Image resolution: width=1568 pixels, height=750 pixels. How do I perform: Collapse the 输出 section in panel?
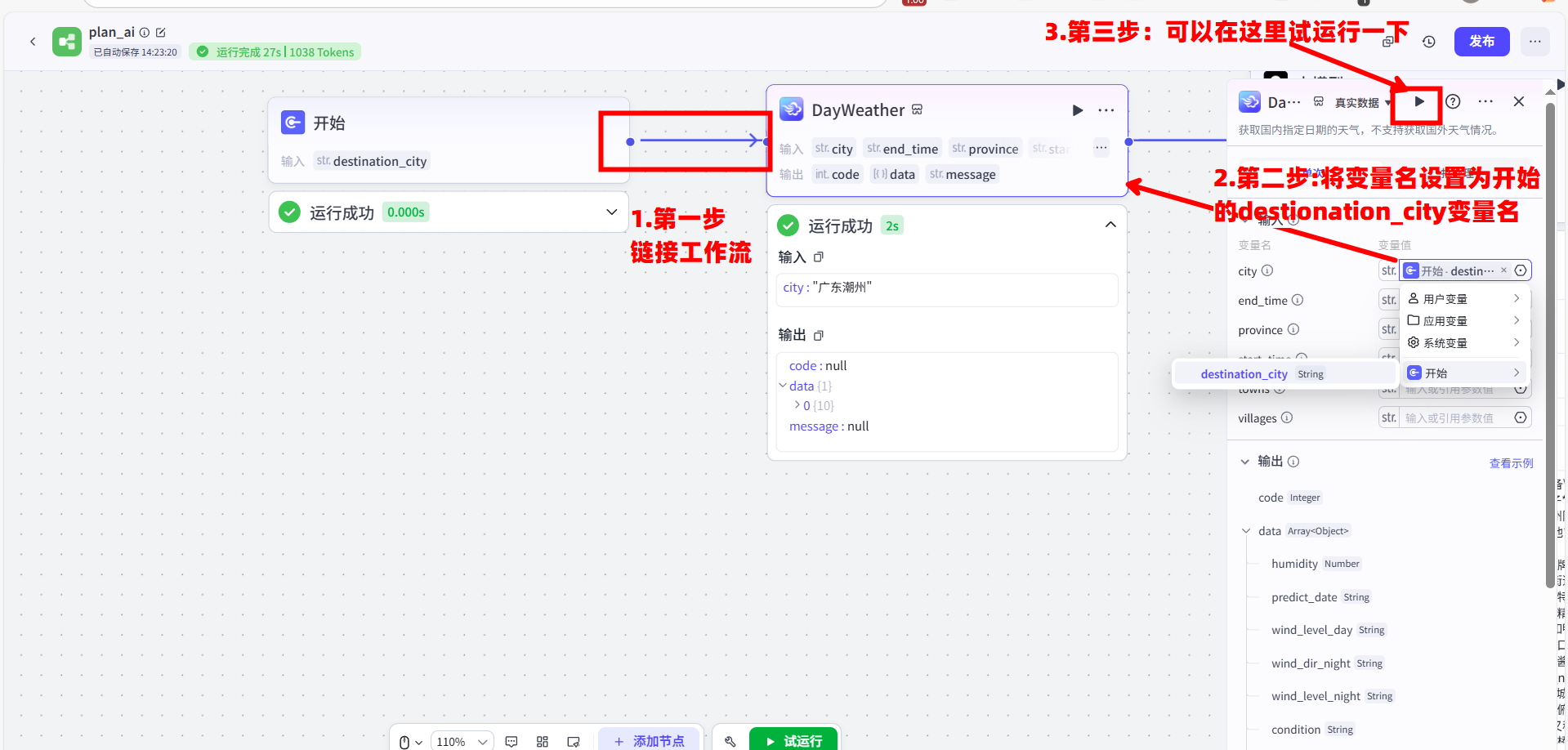1245,462
